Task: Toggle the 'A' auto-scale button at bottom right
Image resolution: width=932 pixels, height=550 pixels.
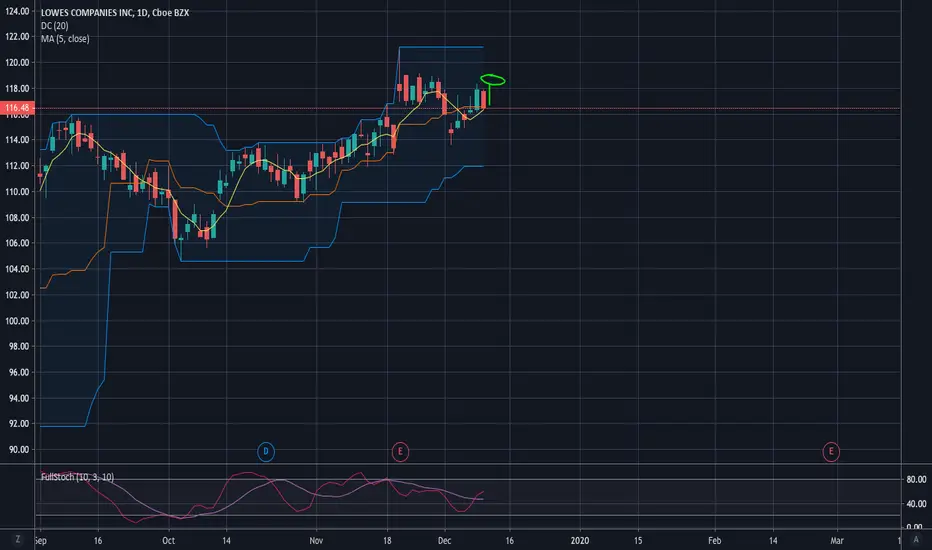Action: [916, 539]
